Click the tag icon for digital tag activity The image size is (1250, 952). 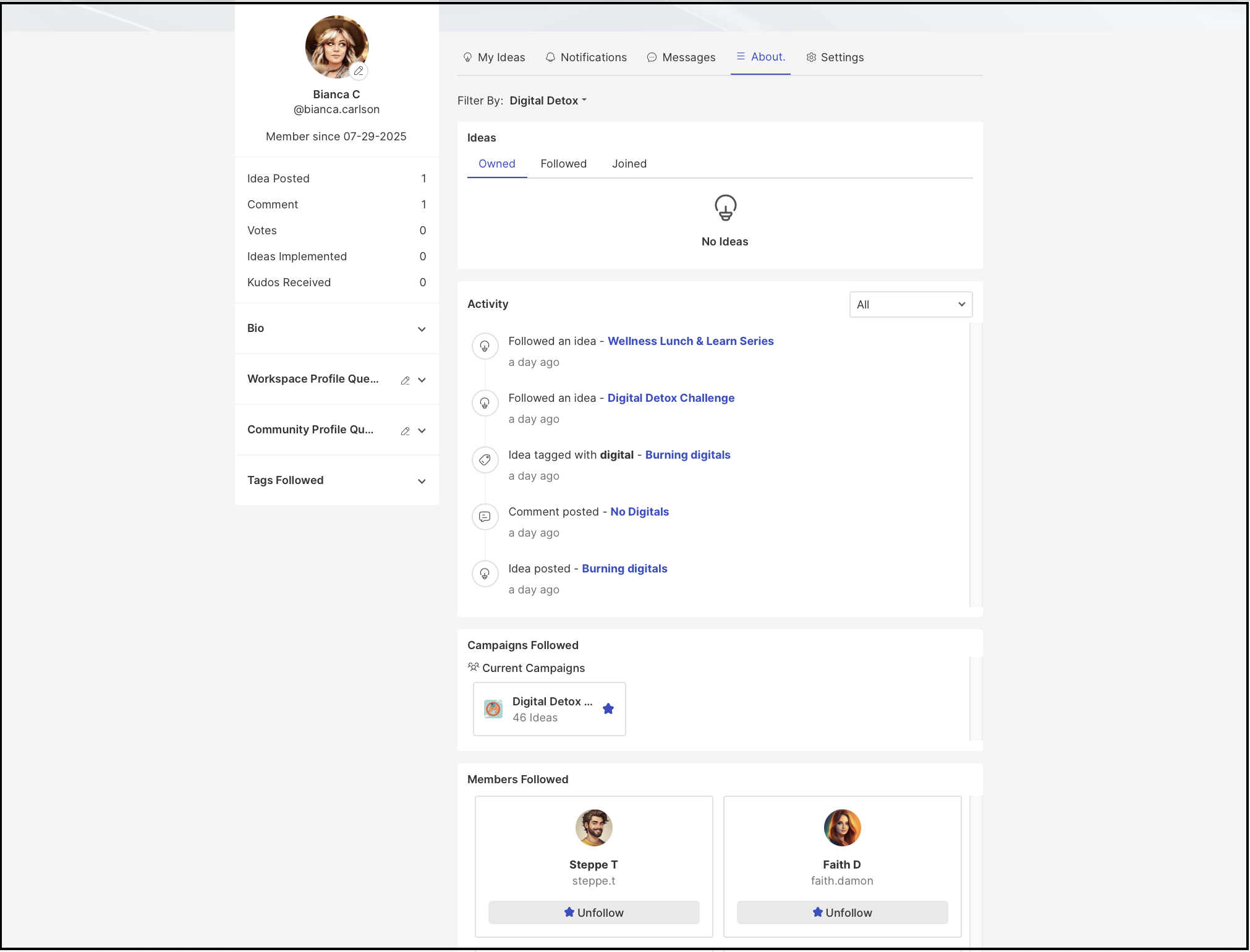(485, 460)
